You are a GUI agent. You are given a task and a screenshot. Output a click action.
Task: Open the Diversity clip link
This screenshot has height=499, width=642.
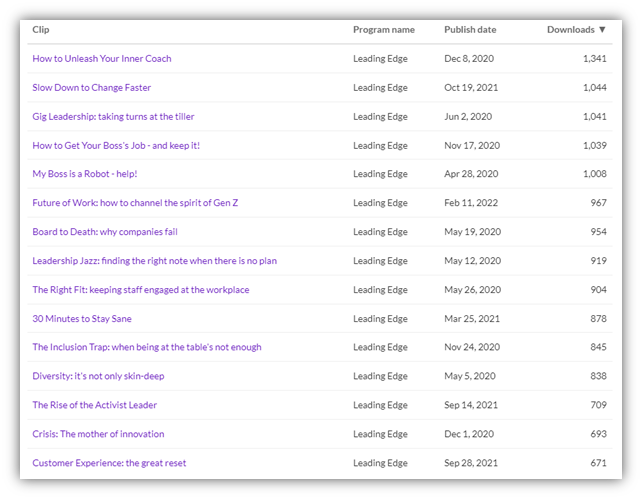click(x=98, y=377)
